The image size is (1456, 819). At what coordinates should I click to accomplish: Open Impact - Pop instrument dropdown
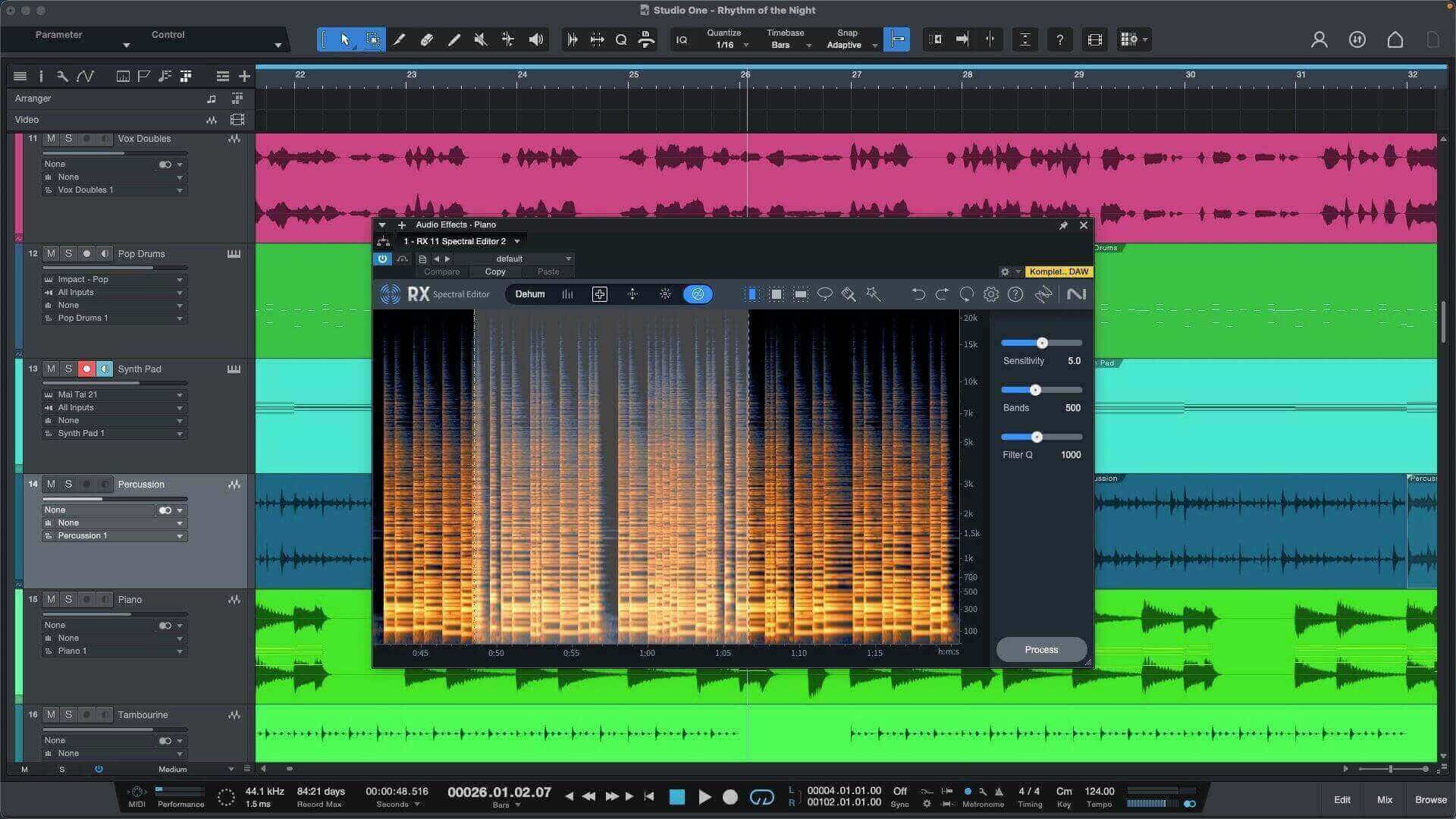(115, 280)
